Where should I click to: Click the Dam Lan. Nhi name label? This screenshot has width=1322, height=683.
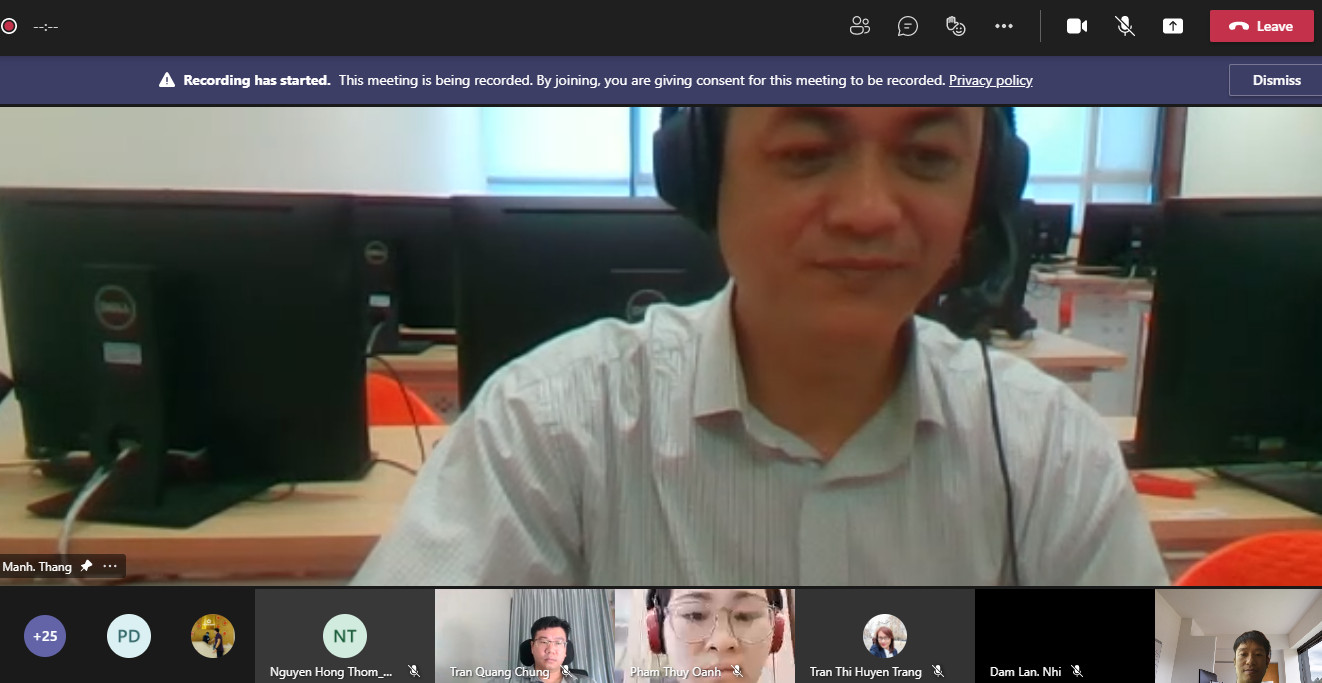point(1025,672)
